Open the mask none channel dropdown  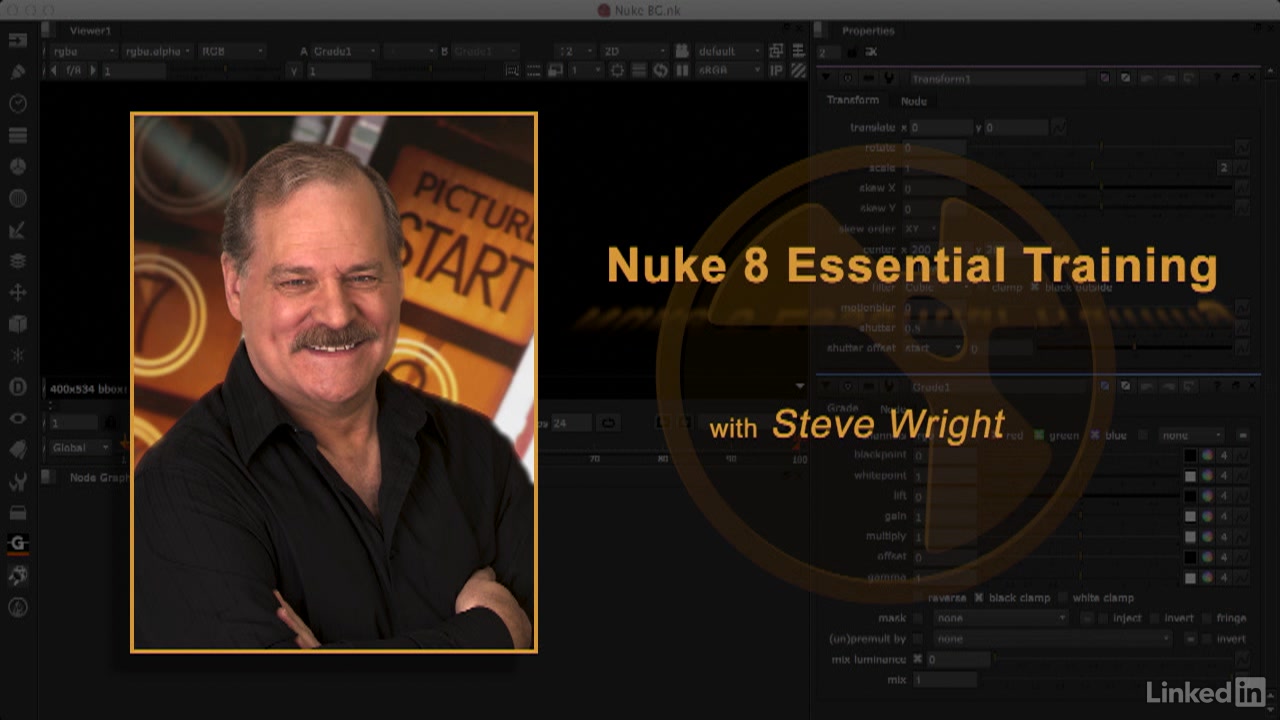tap(1001, 618)
